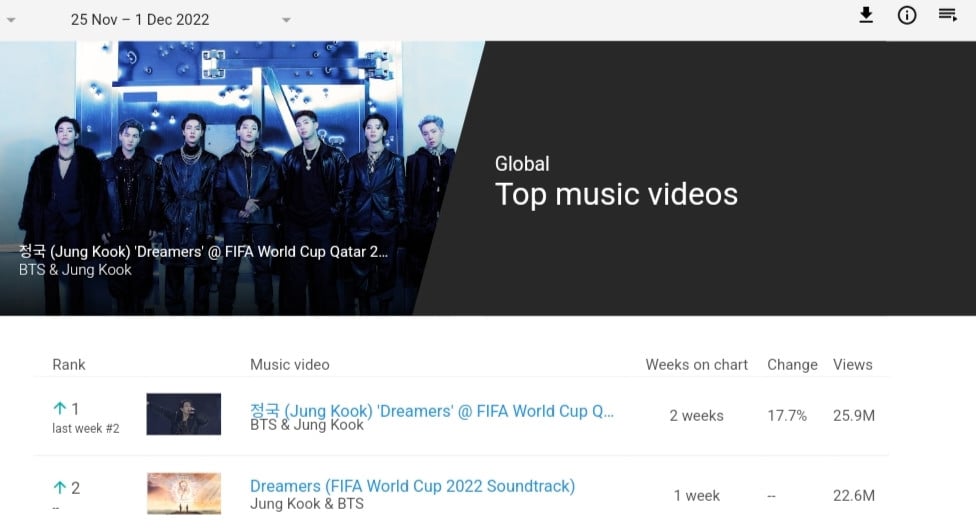Click the rank 2 Dreamers soundtrack thumbnail

(x=184, y=494)
